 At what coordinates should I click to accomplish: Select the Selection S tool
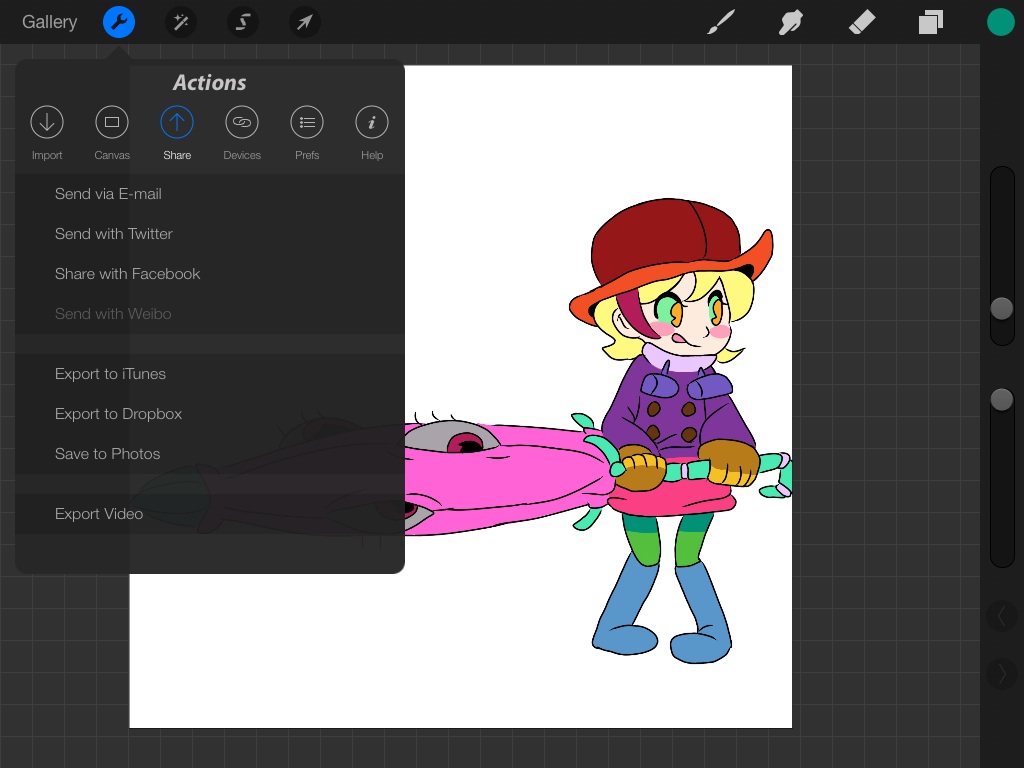coord(243,22)
